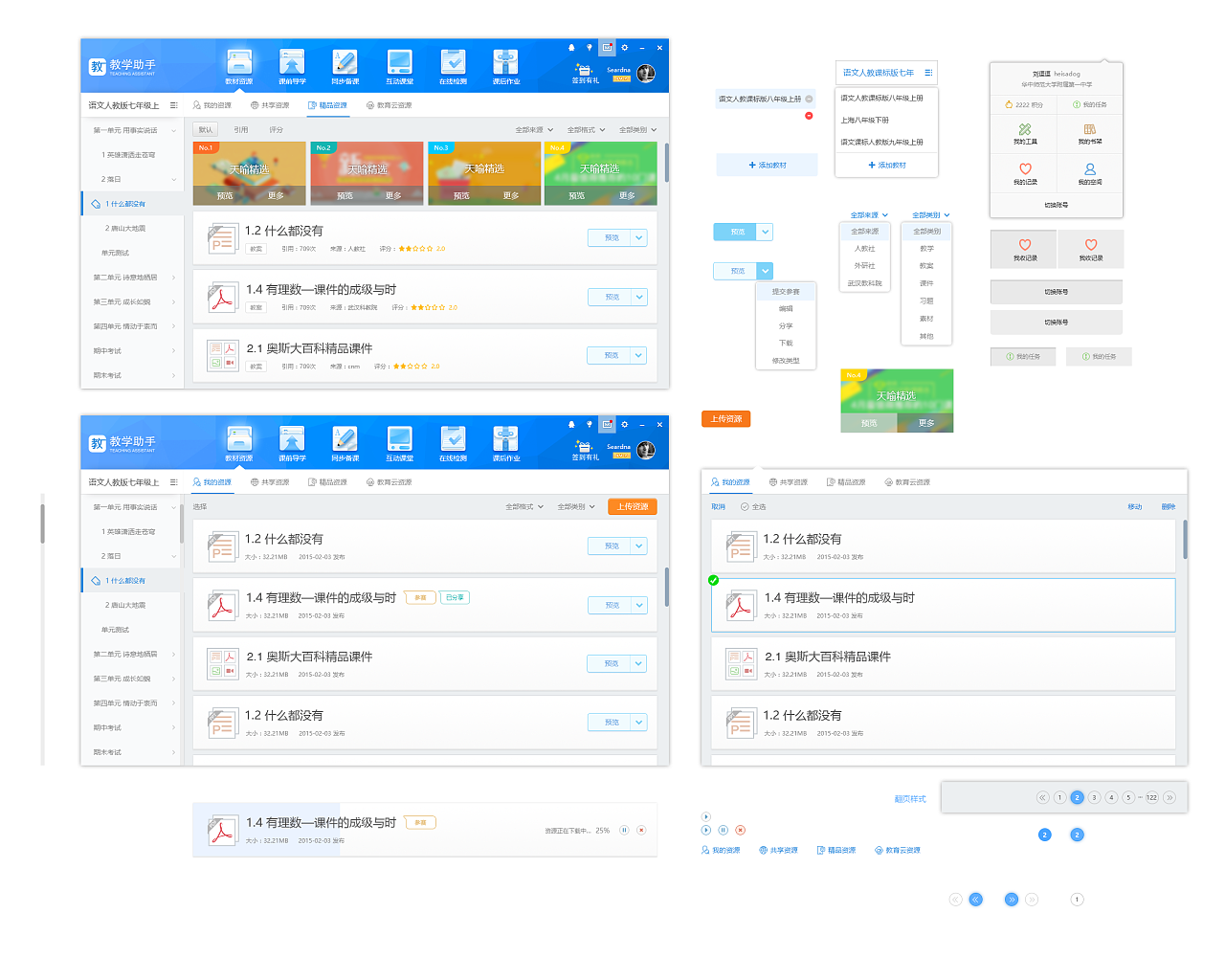Screen dimensions: 1225x980
Task: Click the 2222 积分 points item
Action: (1024, 104)
